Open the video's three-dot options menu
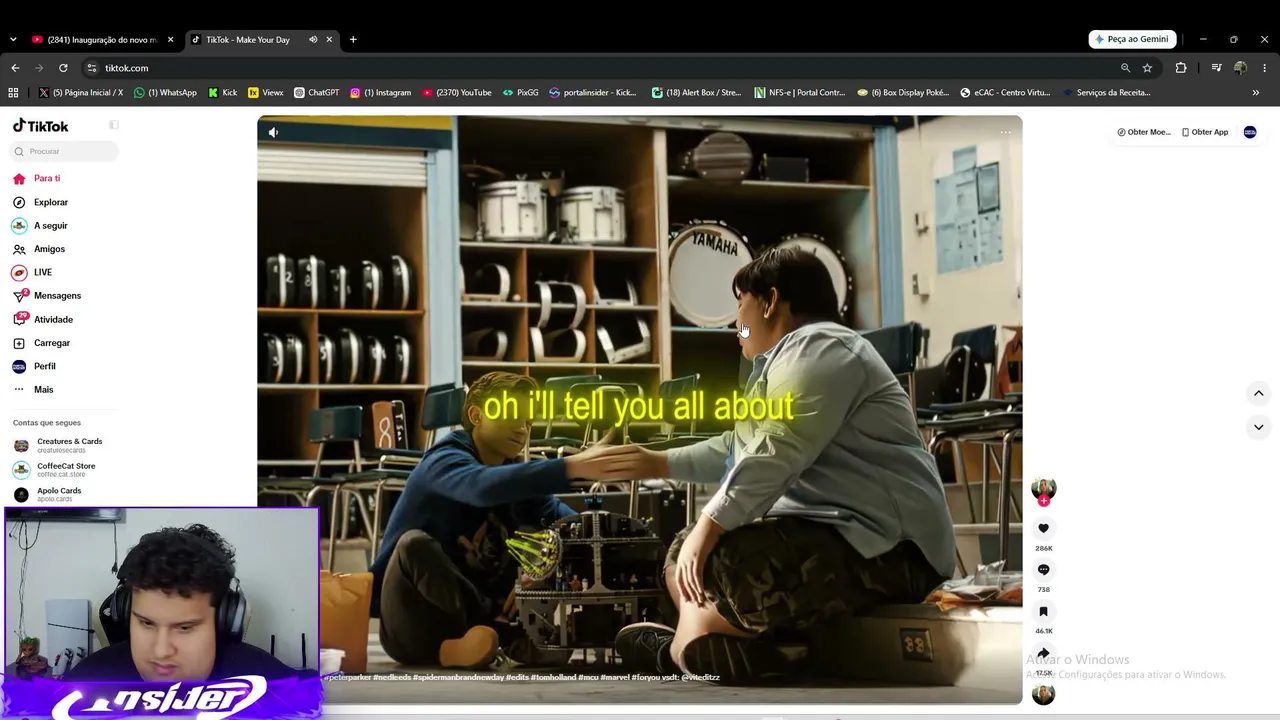Image resolution: width=1280 pixels, height=720 pixels. (1005, 132)
